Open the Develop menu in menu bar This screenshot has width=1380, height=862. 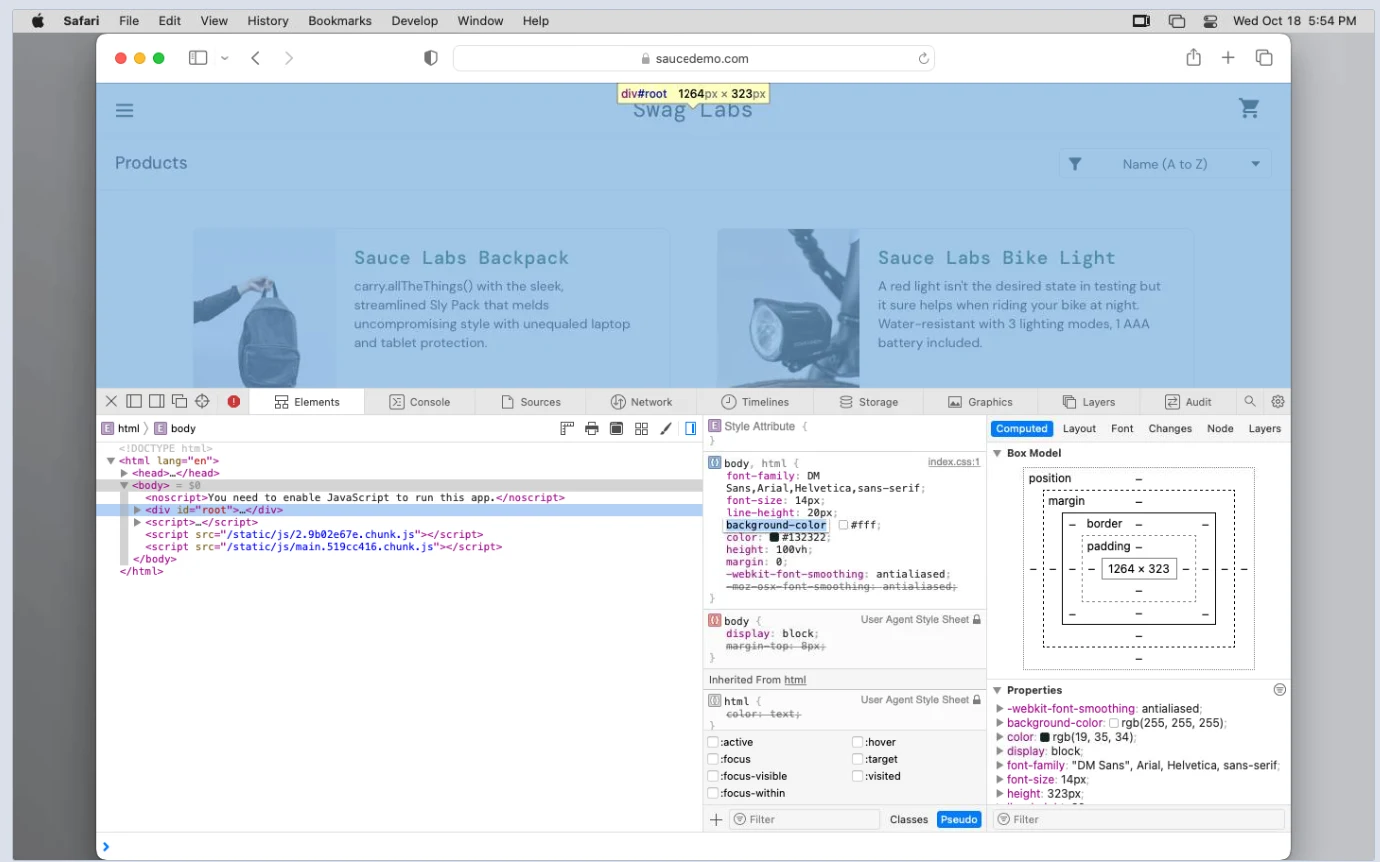click(414, 20)
